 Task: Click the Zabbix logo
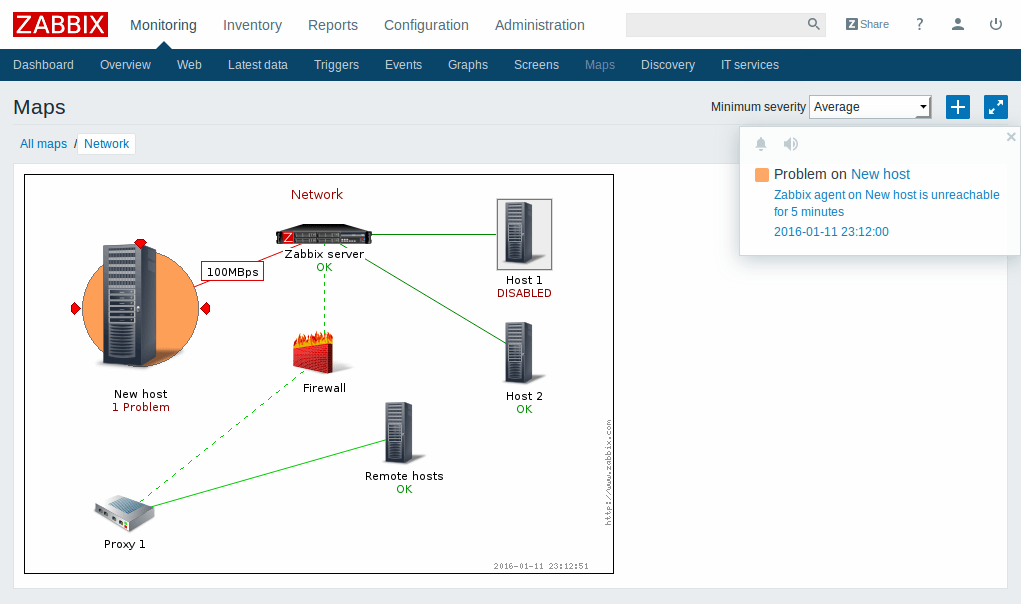(x=59, y=24)
